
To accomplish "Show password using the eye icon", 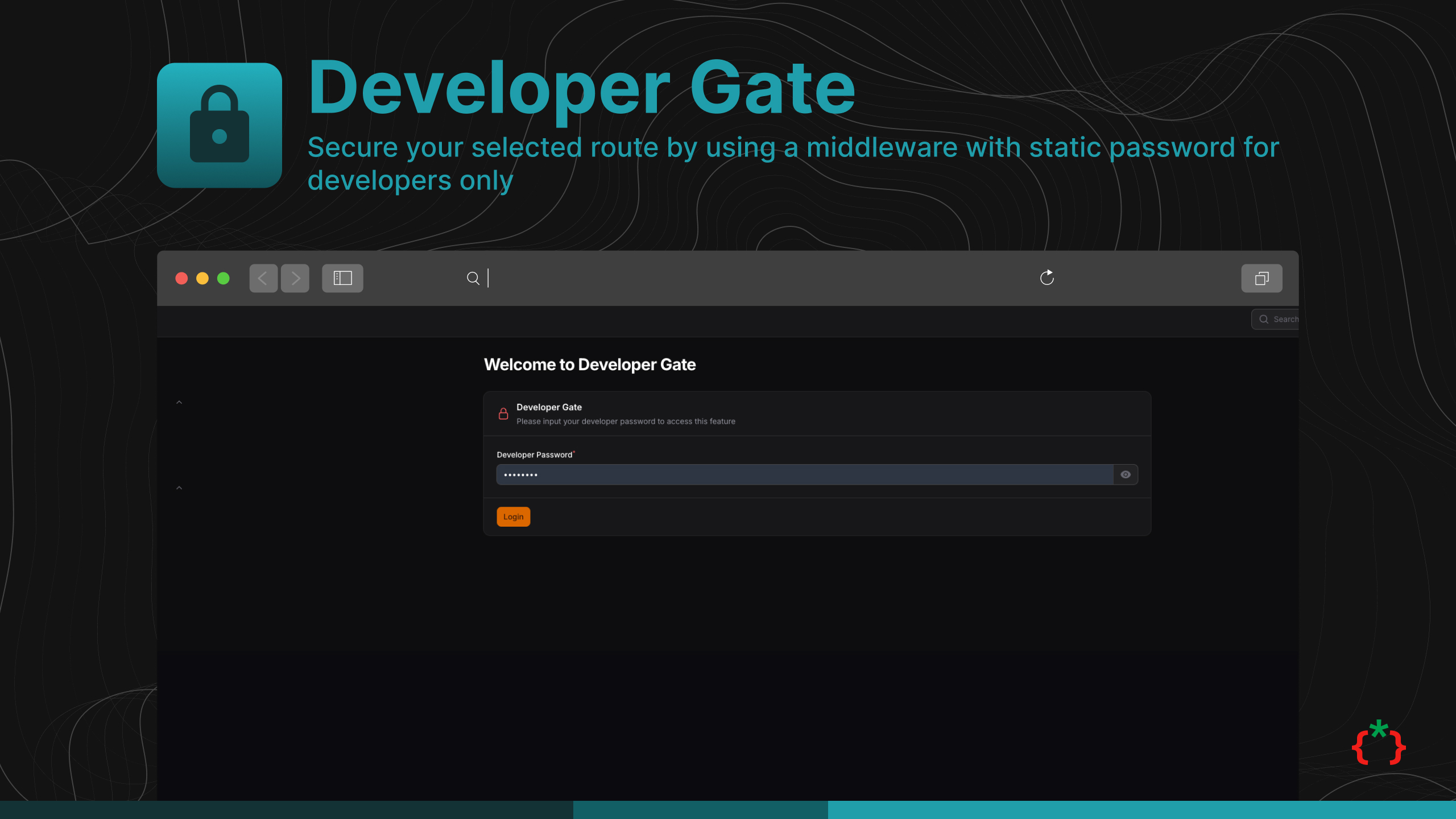I will 1126,474.
